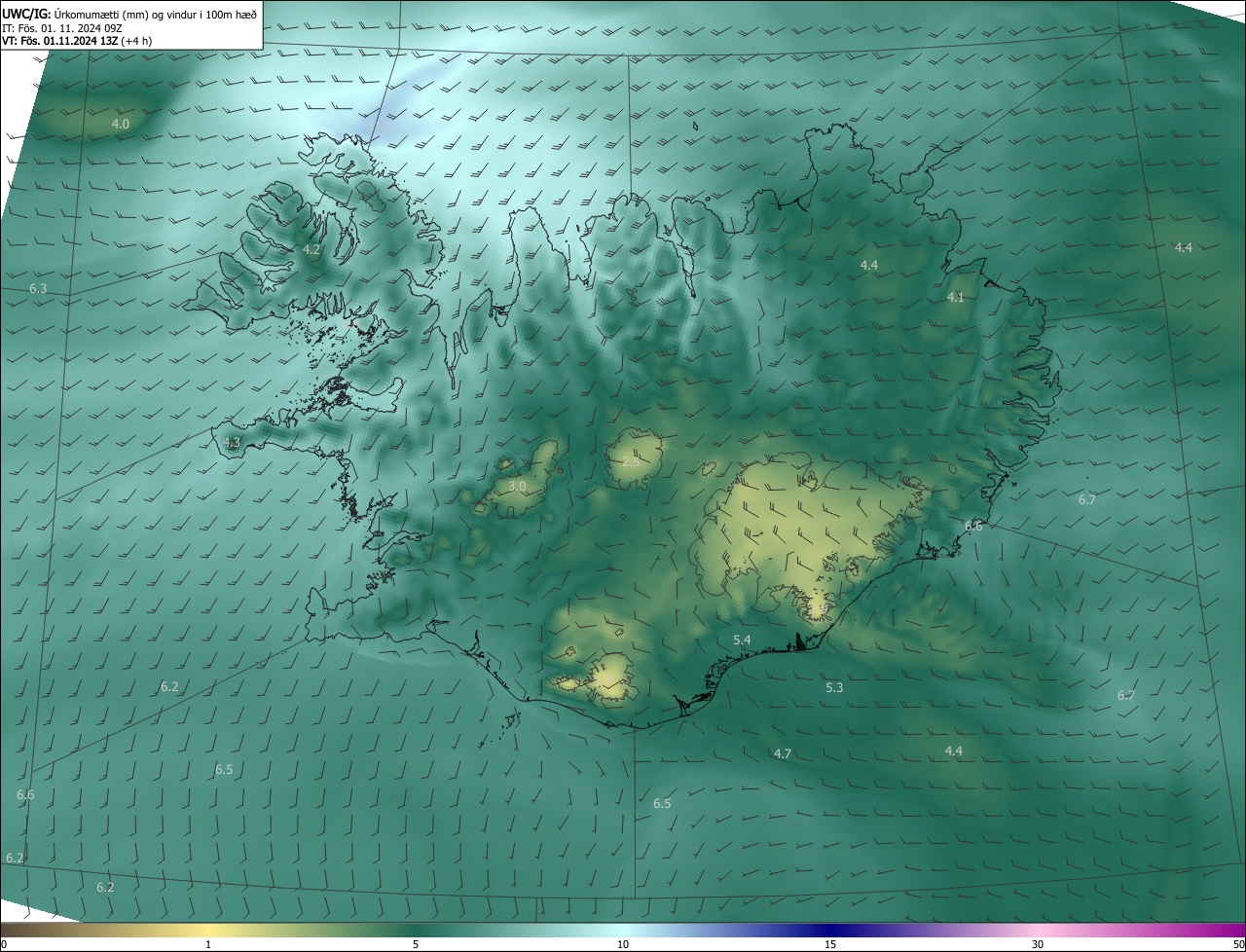Click the 4.3 value on the western peninsula
Image resolution: width=1246 pixels, height=952 pixels.
coord(232,442)
